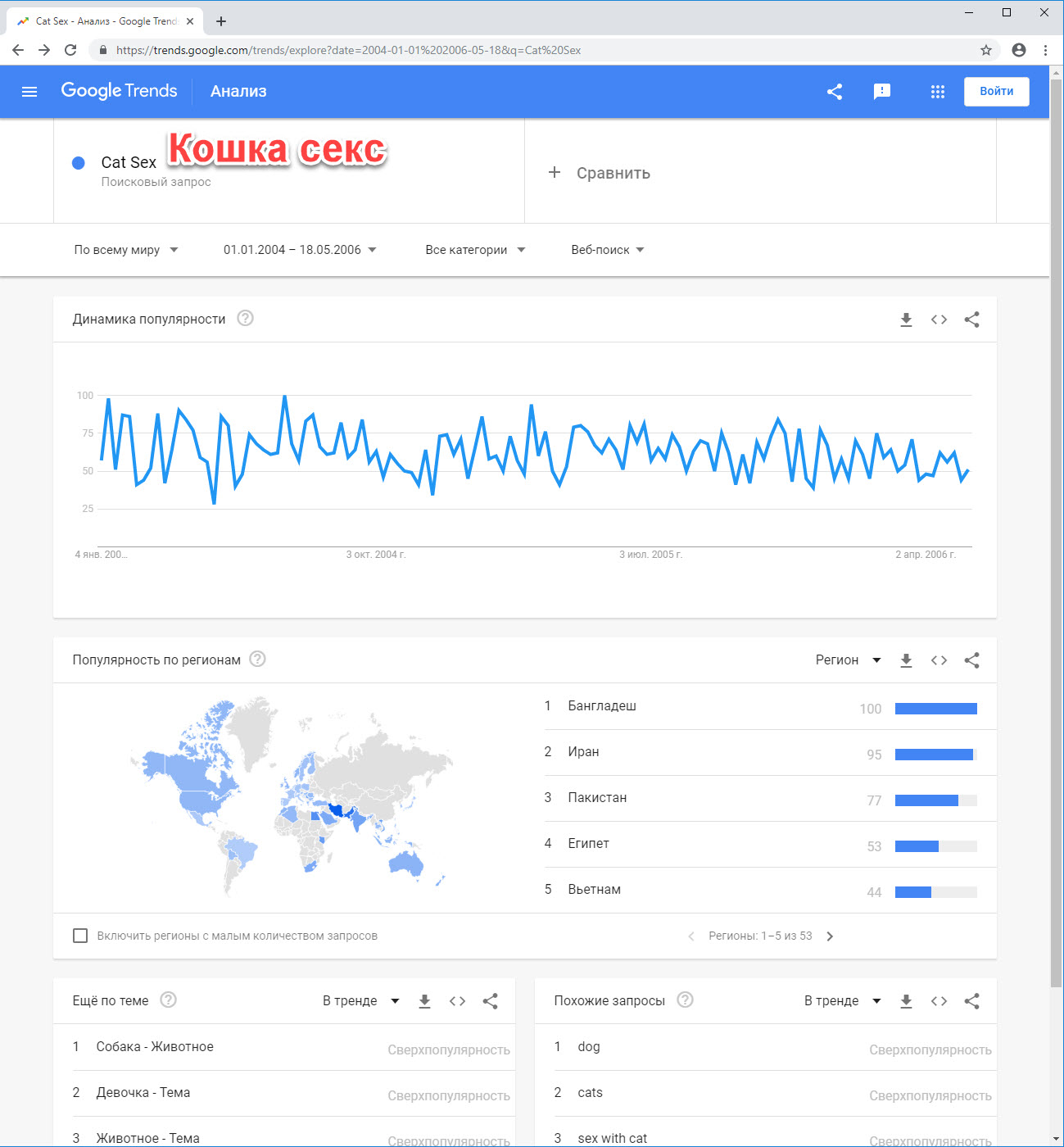Viewport: 1064px width, 1147px height.
Task: Download the Ещё по теме data
Action: (424, 1001)
